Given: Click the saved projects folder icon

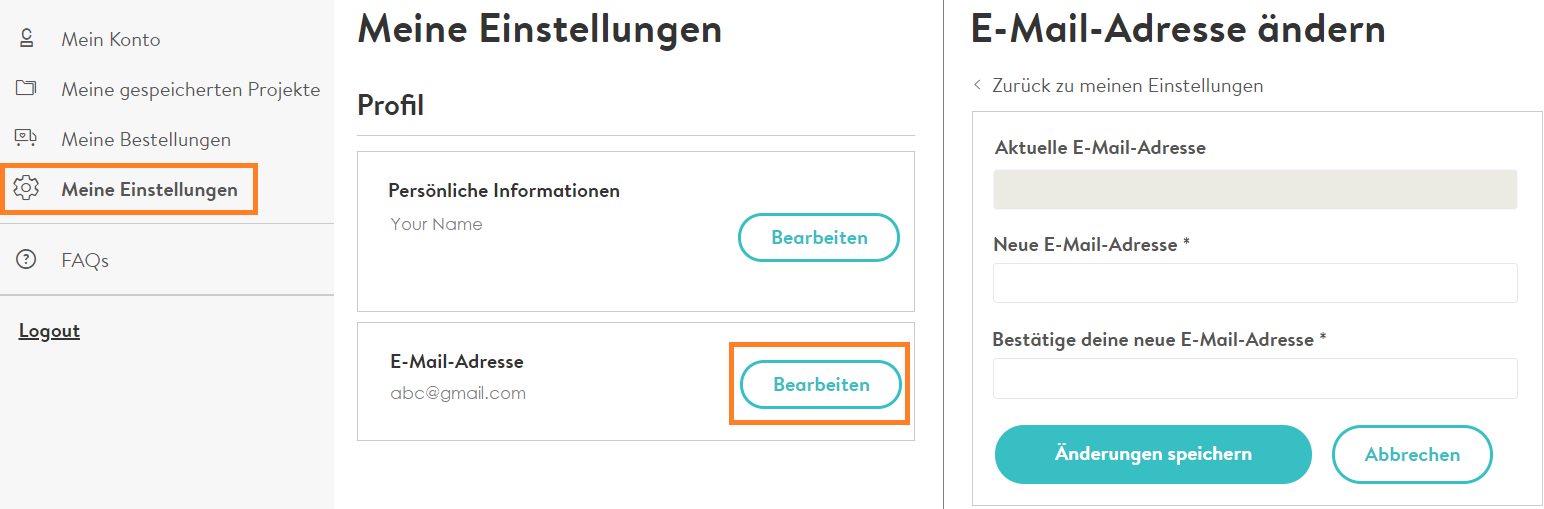Looking at the screenshot, I should pyautogui.click(x=26, y=89).
